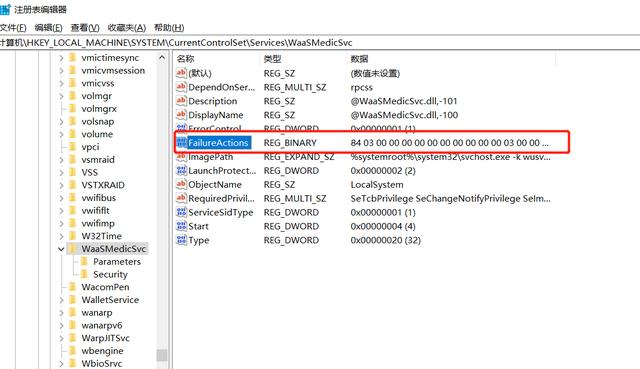Select the vwifimp key in tree
This screenshot has width=640, height=369.
point(98,223)
